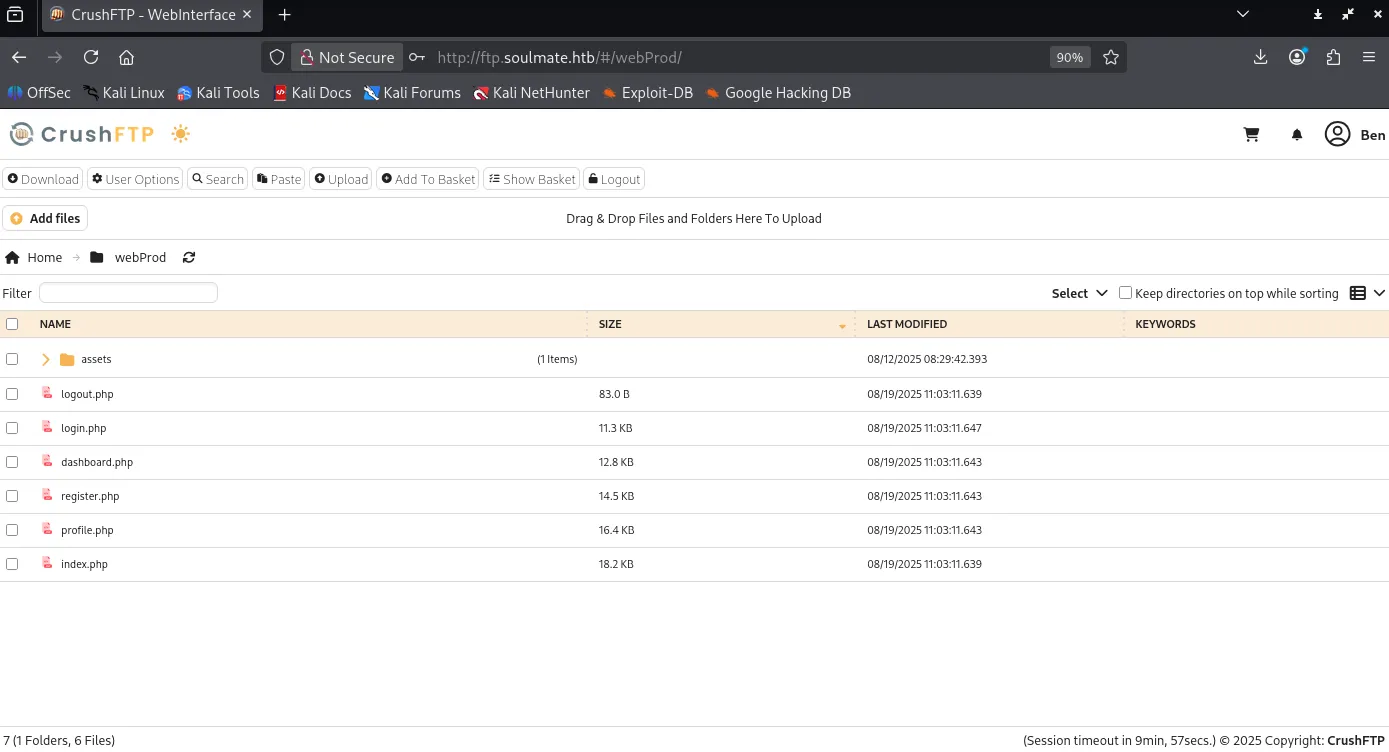This screenshot has height=752, width=1389.
Task: Click the refresh icon beside webProd
Action: coord(189,257)
